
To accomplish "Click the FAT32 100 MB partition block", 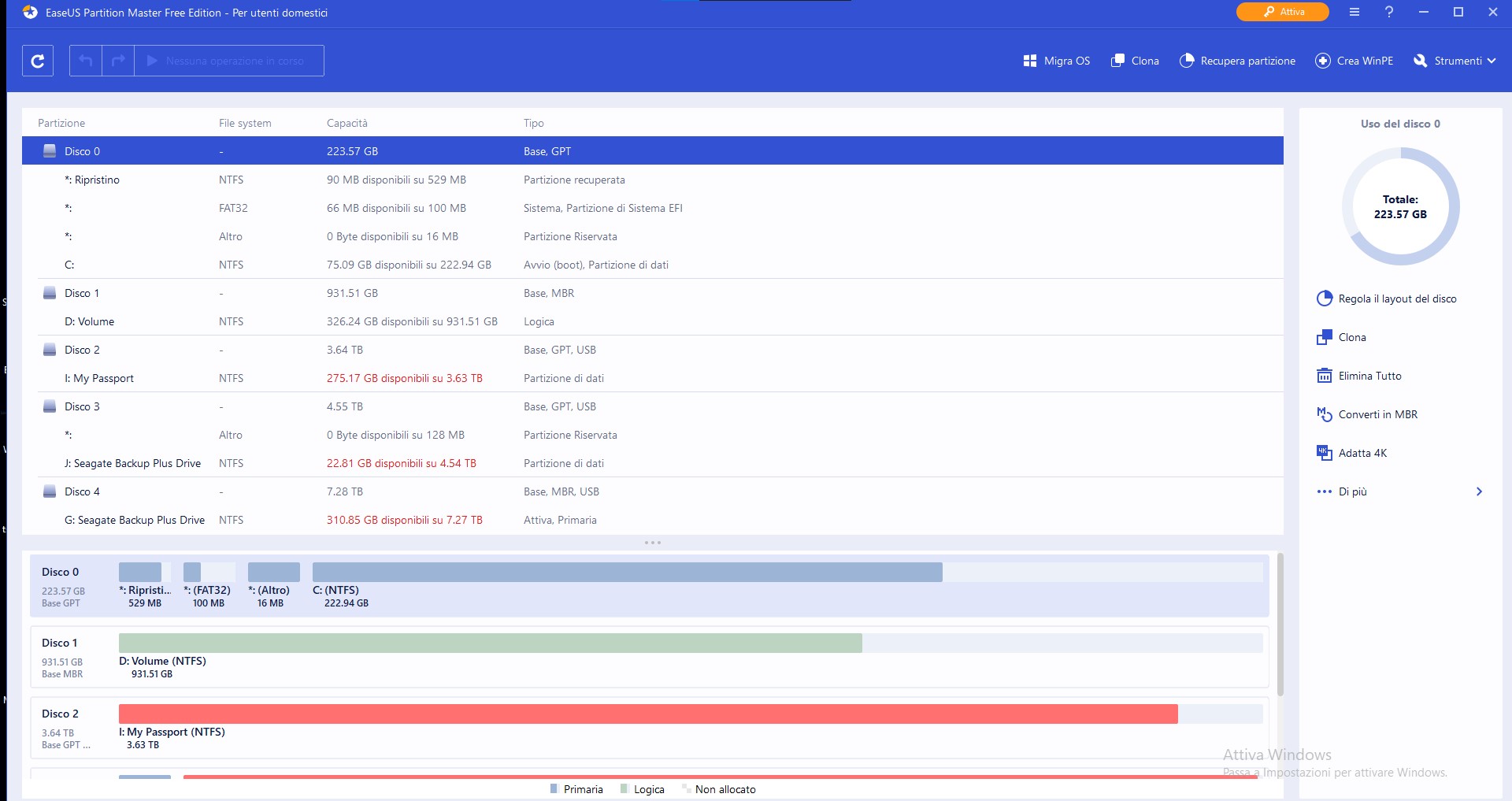I will tap(209, 572).
